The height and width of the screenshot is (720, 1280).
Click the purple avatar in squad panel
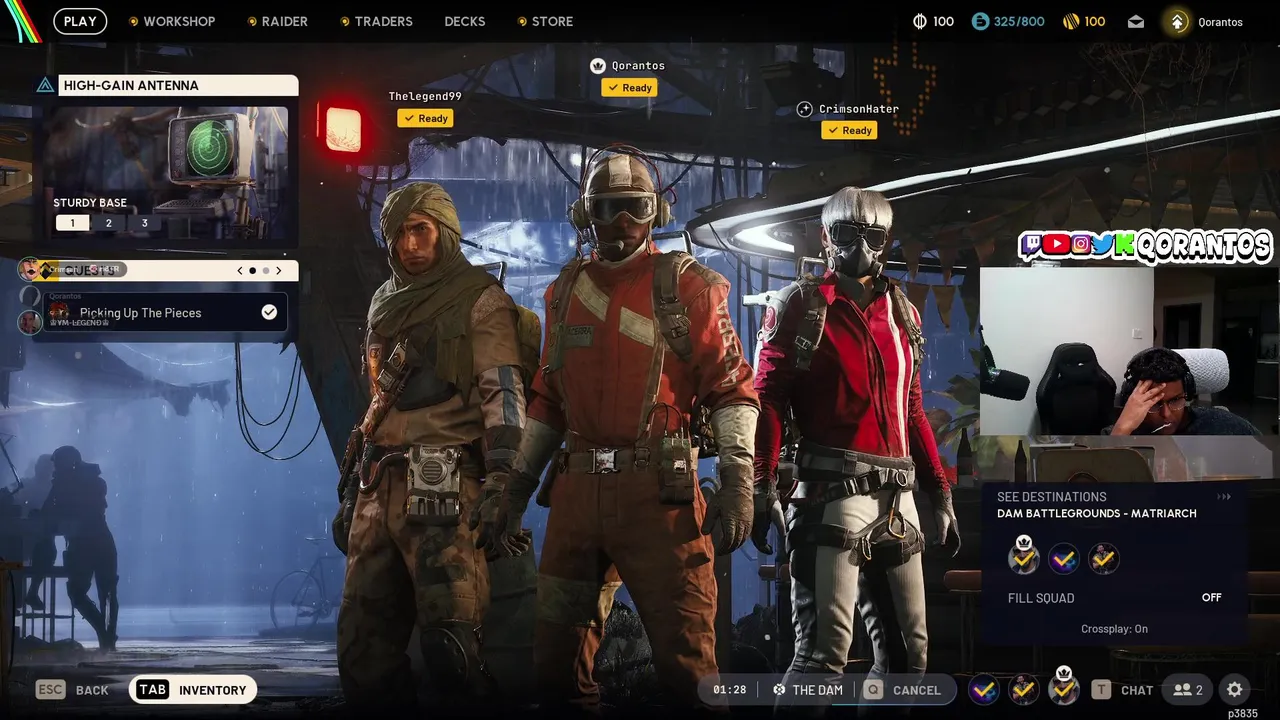pyautogui.click(x=1063, y=559)
